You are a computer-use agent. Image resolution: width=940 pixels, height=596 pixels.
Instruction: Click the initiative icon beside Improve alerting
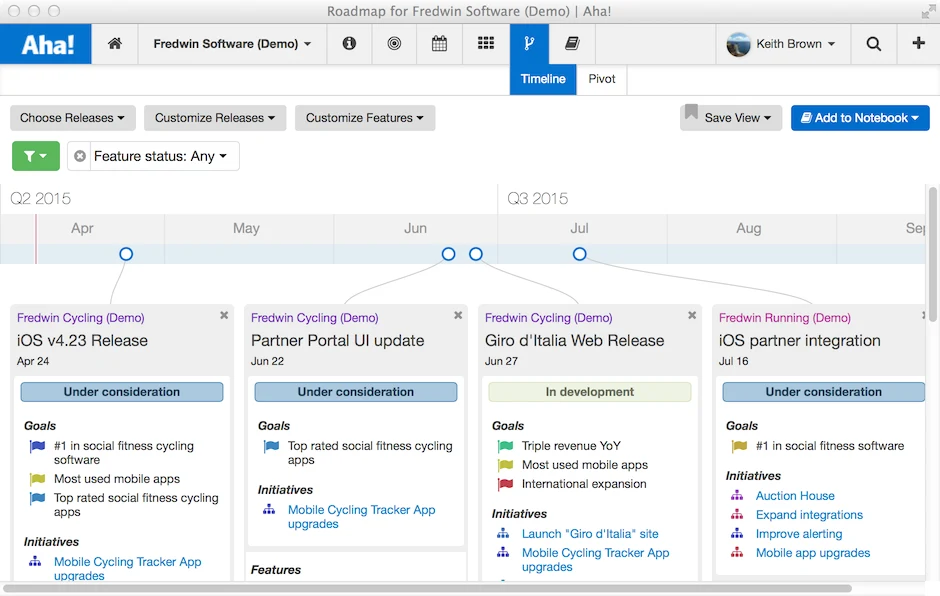(737, 534)
